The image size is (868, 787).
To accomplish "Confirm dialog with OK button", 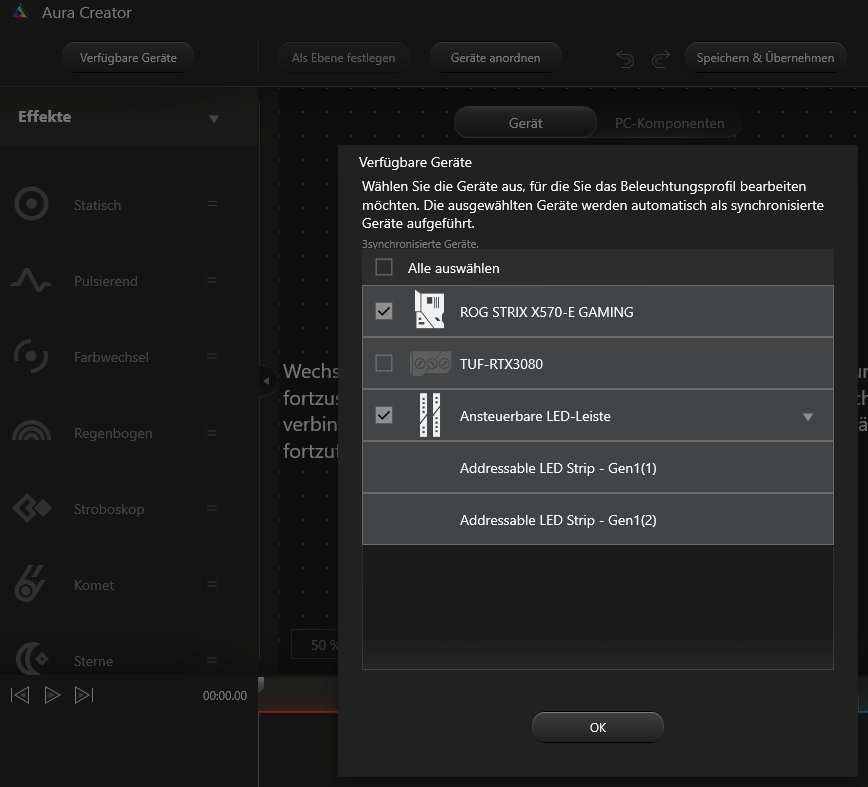I will pos(598,727).
